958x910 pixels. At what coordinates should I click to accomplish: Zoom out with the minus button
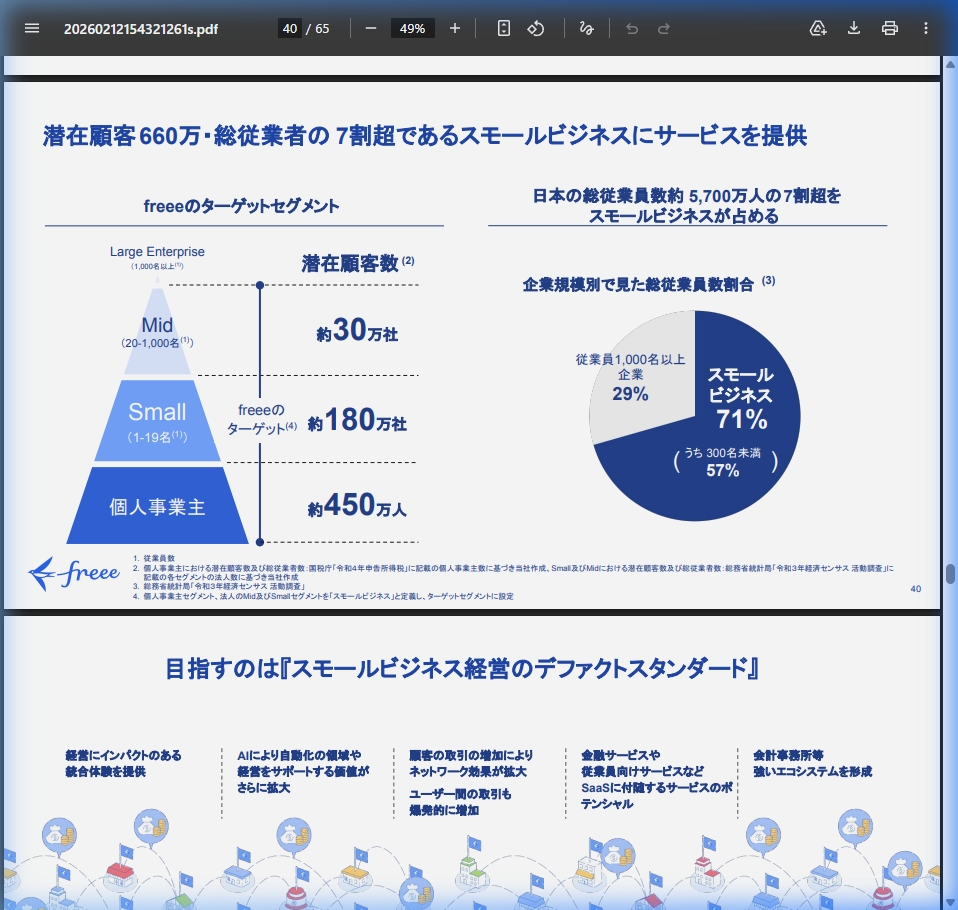point(371,28)
